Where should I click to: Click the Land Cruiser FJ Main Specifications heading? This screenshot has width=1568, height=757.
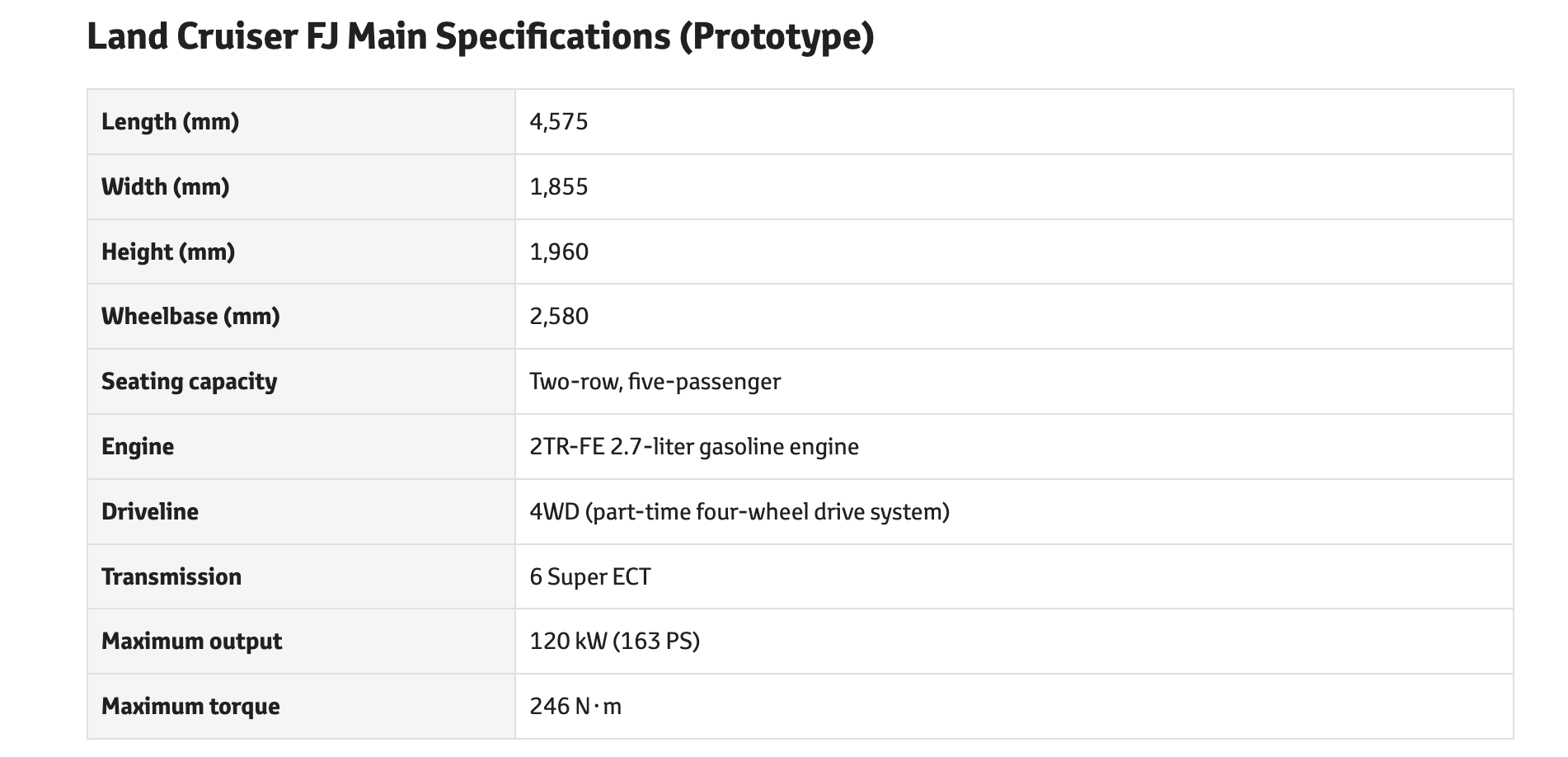480,37
